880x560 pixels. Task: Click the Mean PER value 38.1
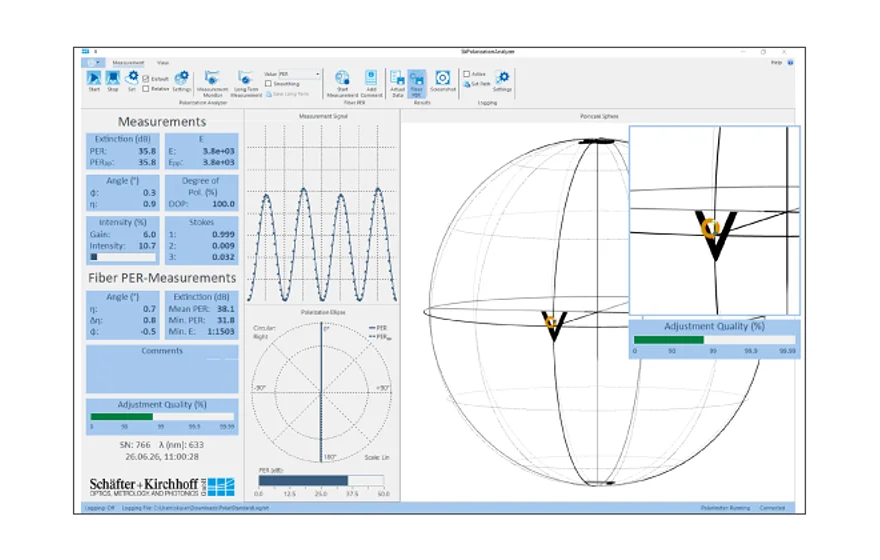pyautogui.click(x=226, y=309)
